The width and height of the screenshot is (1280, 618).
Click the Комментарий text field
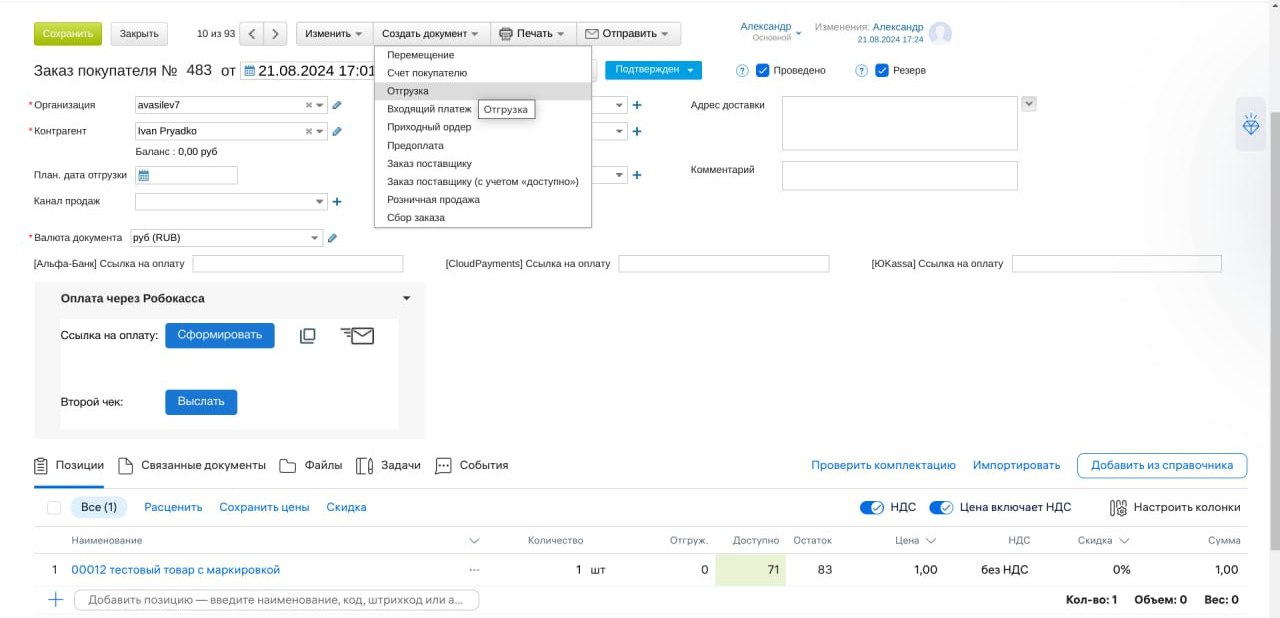899,176
